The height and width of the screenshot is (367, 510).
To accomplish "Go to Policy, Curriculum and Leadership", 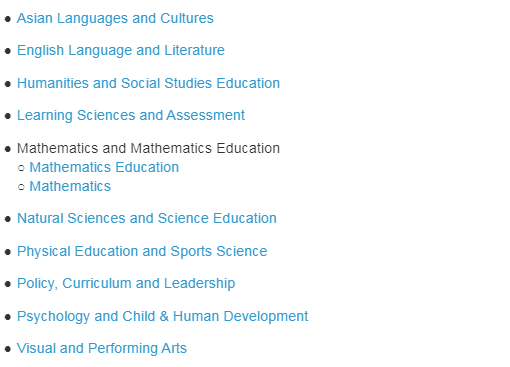I will (126, 284).
